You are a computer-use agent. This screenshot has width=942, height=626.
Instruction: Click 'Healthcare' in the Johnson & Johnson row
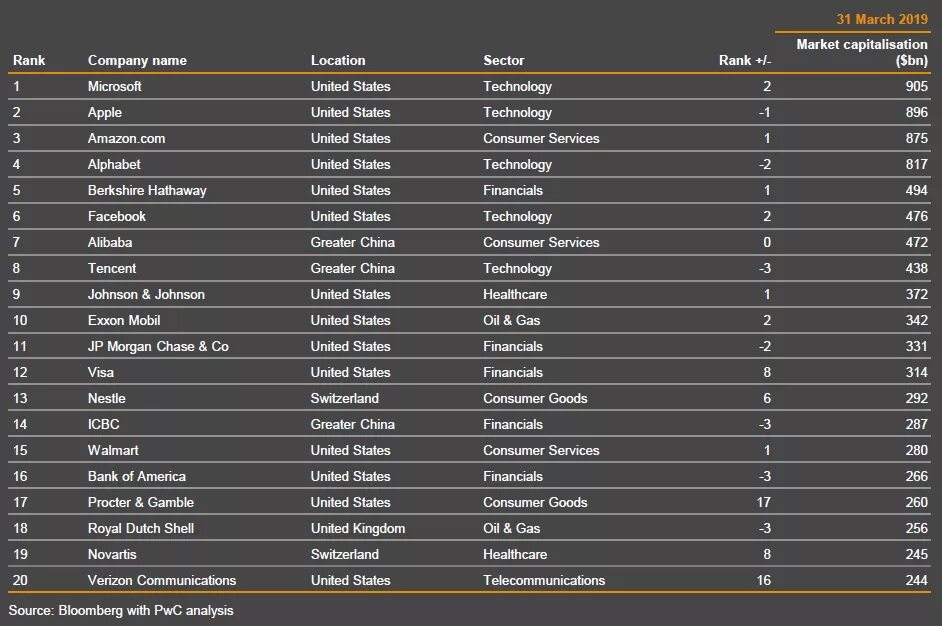(515, 294)
